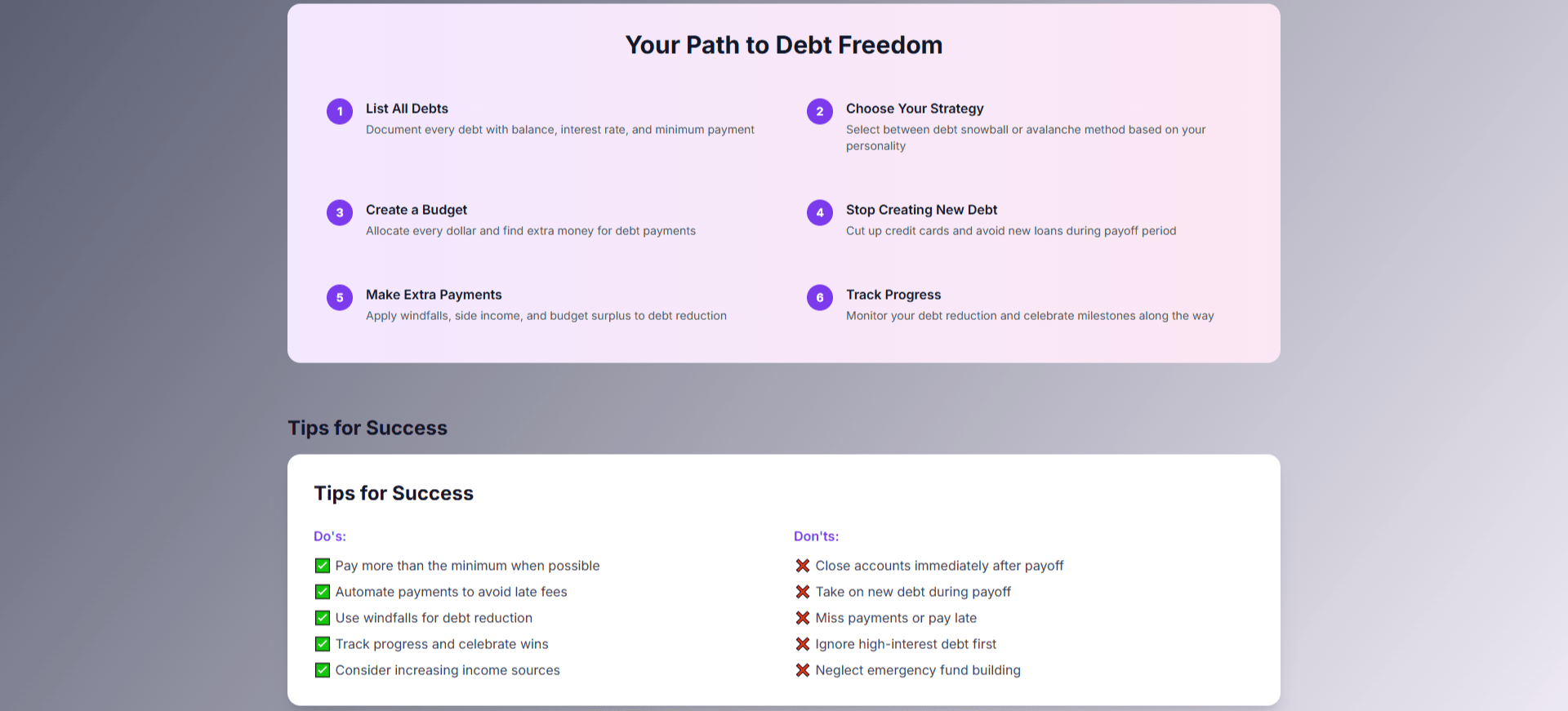Click checkmark beside Track progress and celebrate
1568x711 pixels.
point(323,644)
